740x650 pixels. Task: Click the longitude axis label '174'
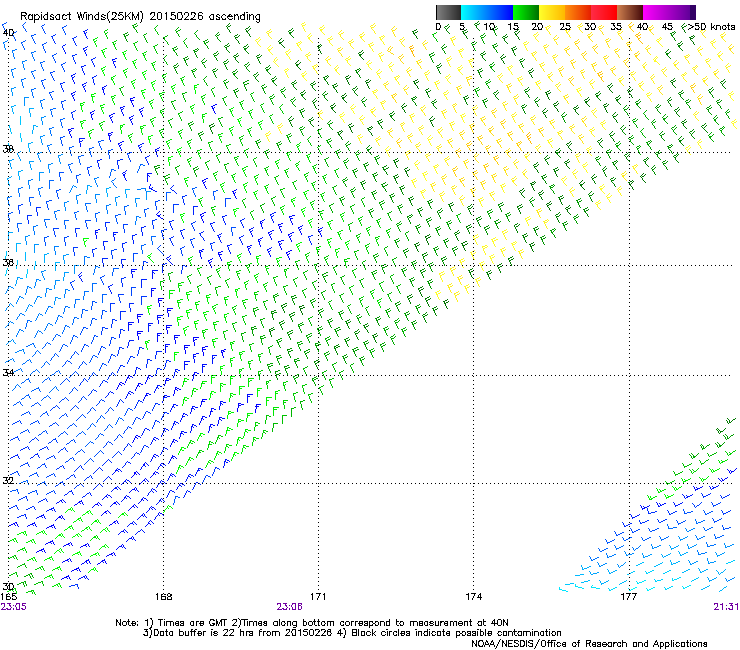click(x=473, y=597)
